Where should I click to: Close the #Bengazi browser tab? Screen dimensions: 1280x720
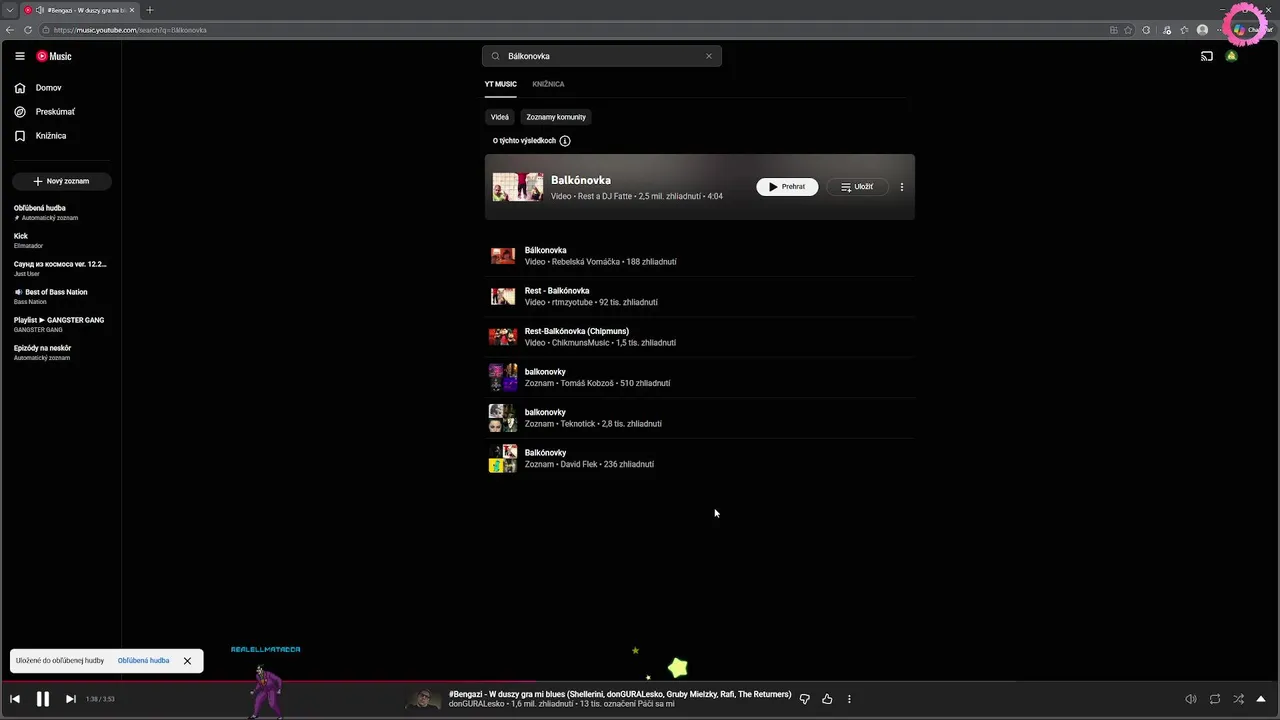click(x=132, y=10)
